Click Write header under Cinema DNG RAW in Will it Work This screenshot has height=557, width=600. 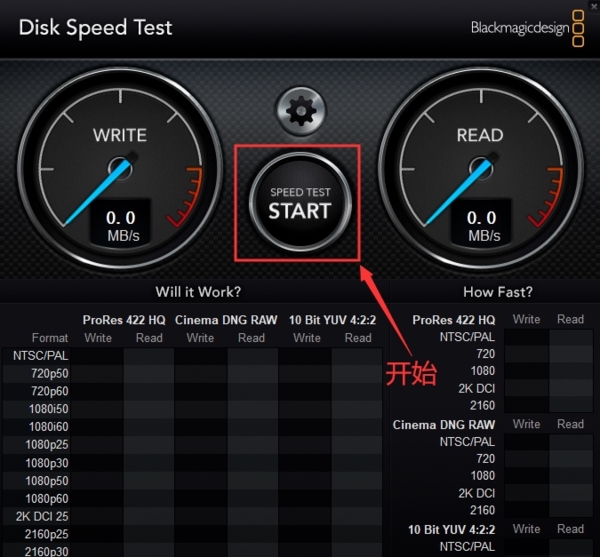pos(200,338)
